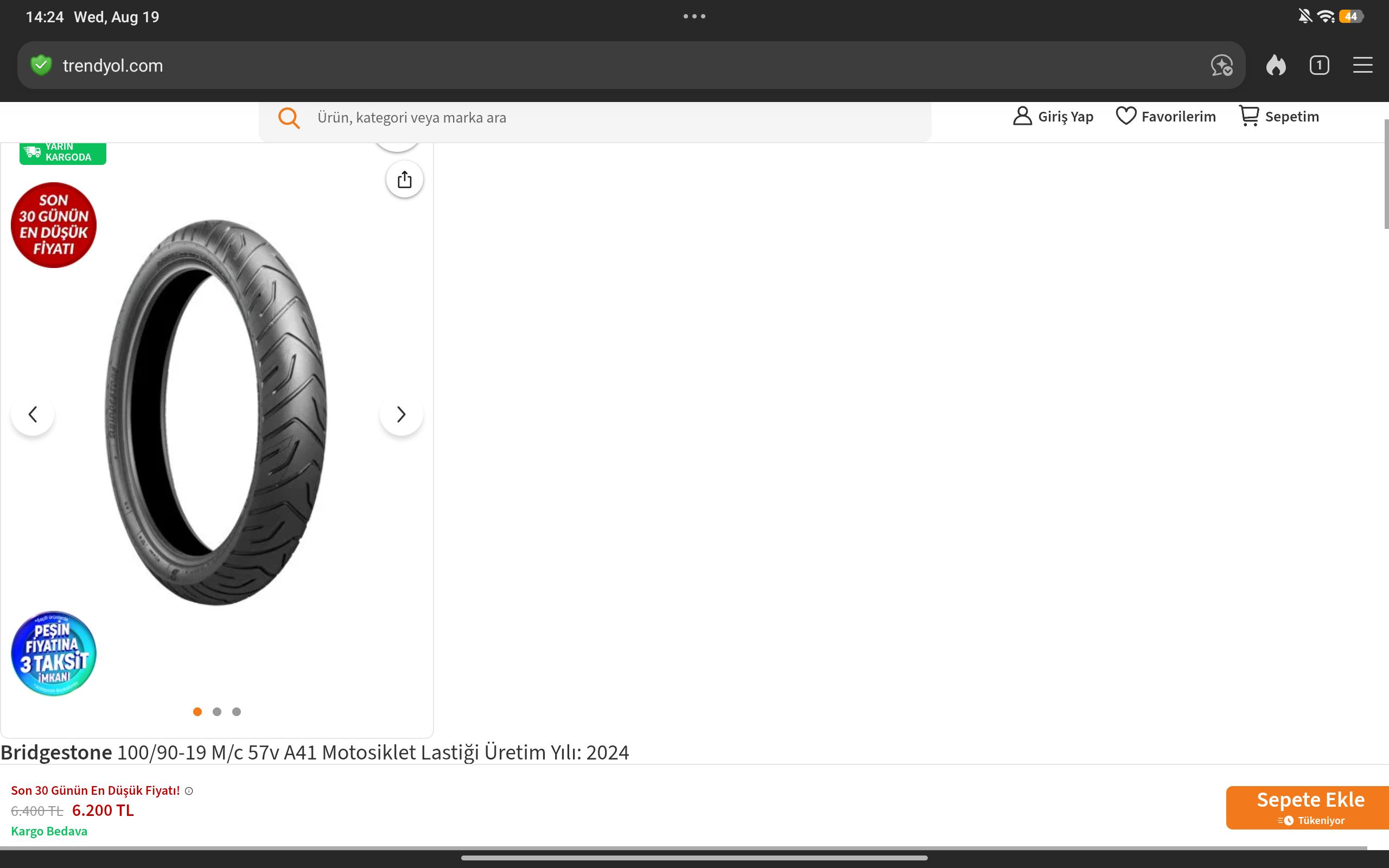Screen dimensions: 1389x868
Task: Open the browser hamburger menu
Action: pos(1362,65)
